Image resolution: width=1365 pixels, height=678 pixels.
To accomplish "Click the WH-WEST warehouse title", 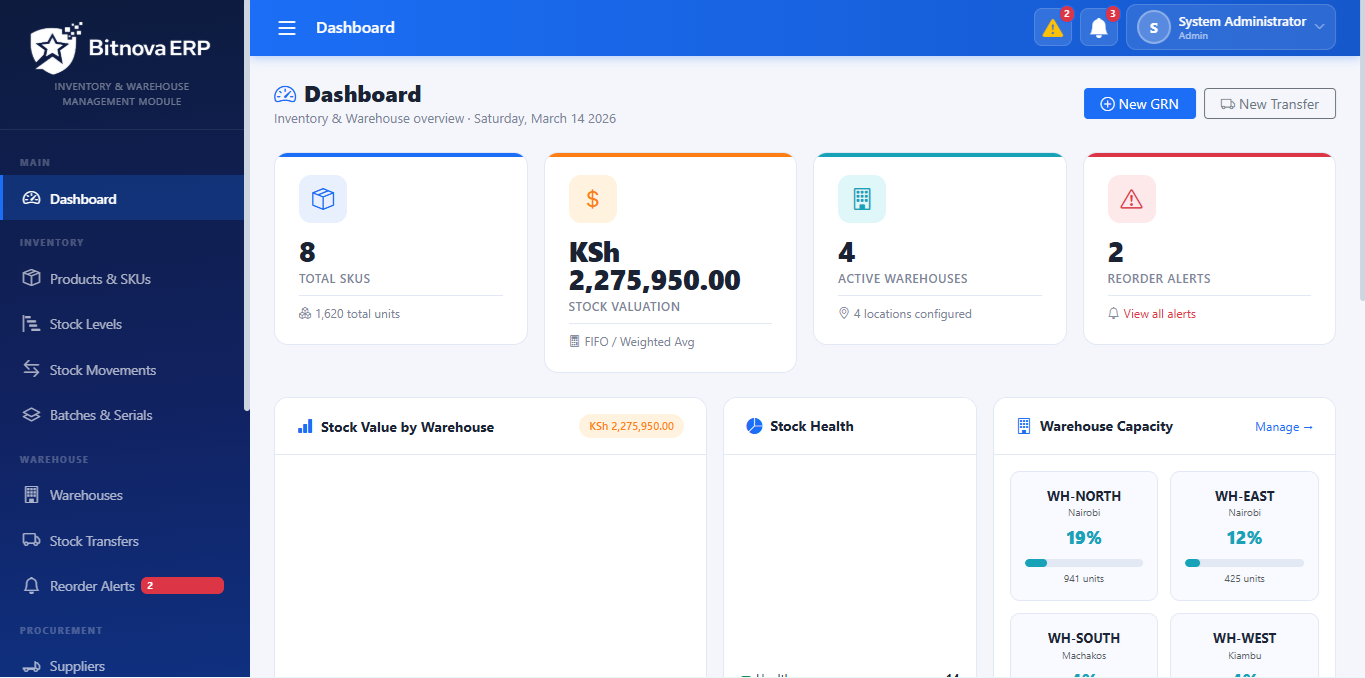I will pos(1245,638).
